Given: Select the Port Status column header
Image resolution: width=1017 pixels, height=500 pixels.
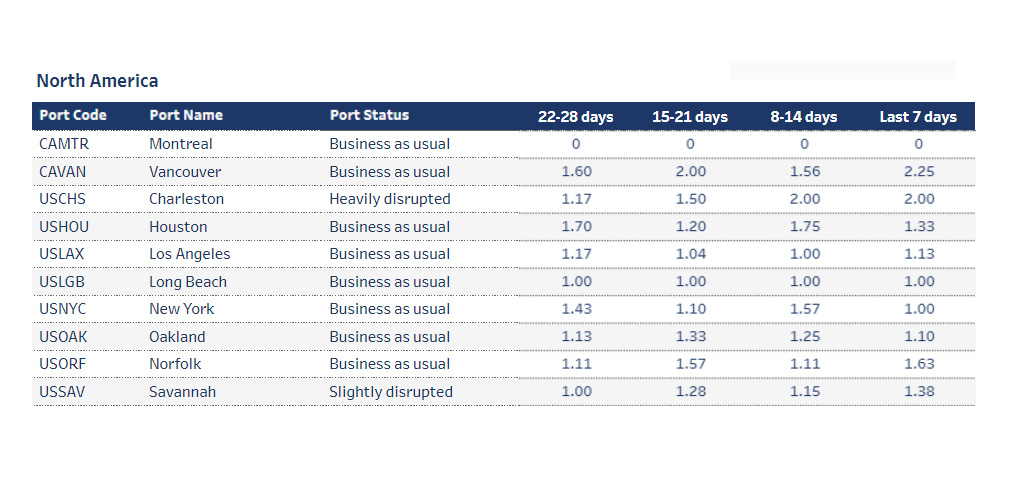Looking at the screenshot, I should tap(369, 115).
